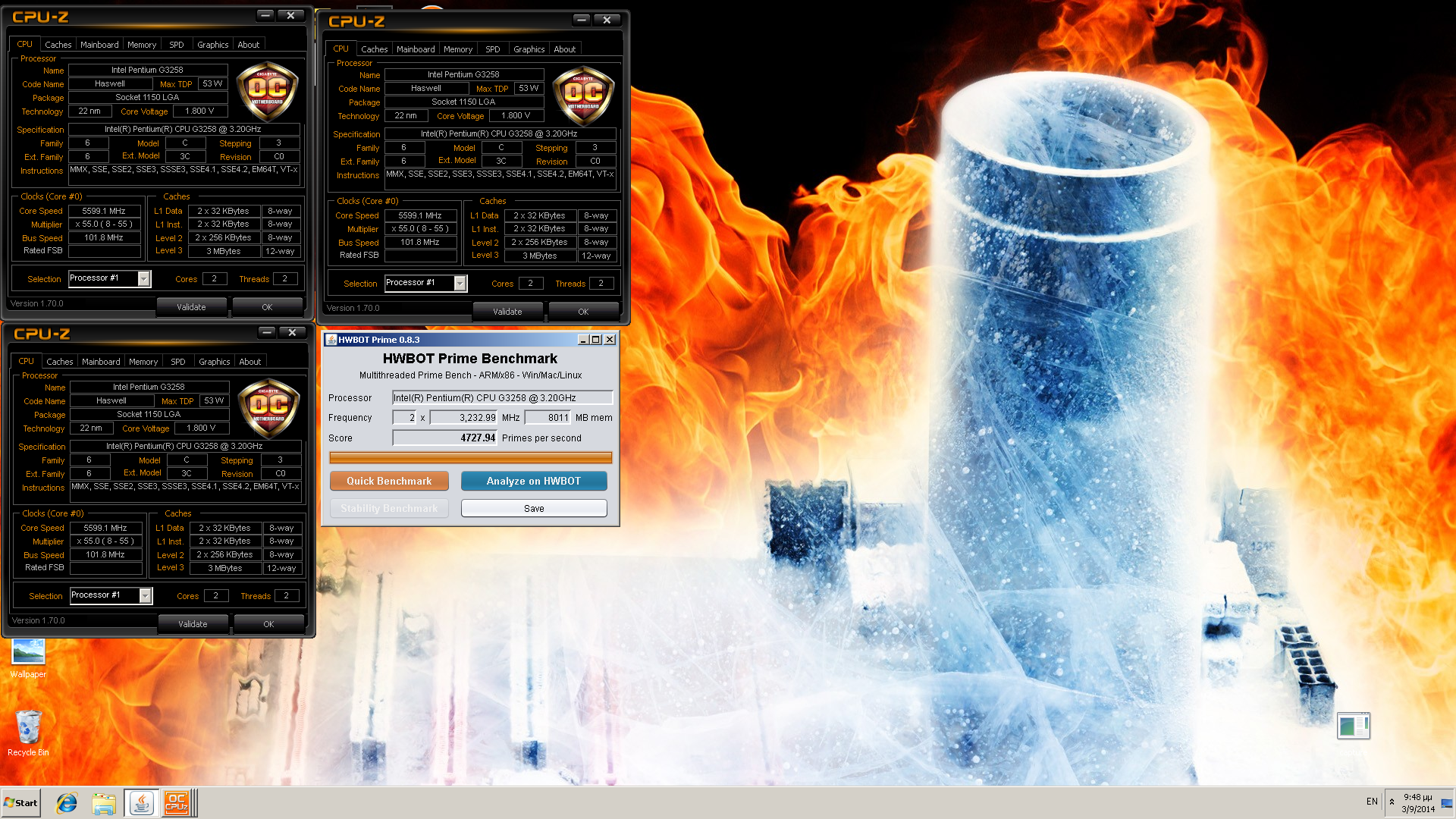The image size is (1456, 819).
Task: Click Analyze on HWBOT button
Action: [534, 481]
